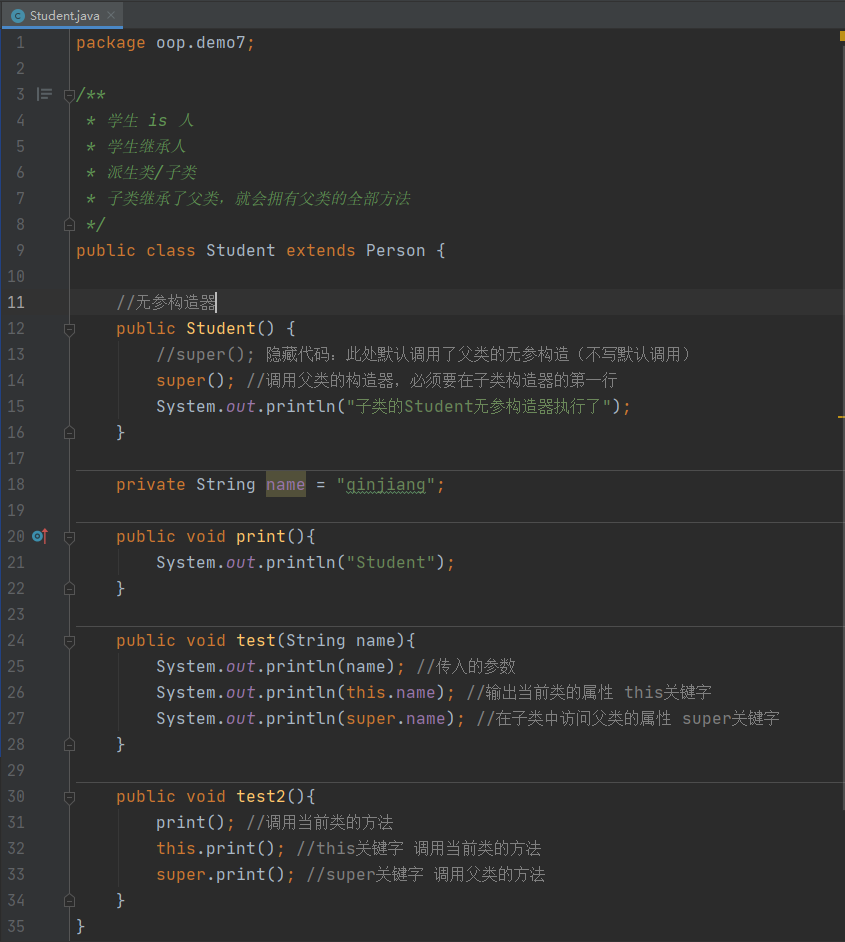Toggle rendered view of Javadoc comment
Screen dimensions: 845x942
click(44, 94)
